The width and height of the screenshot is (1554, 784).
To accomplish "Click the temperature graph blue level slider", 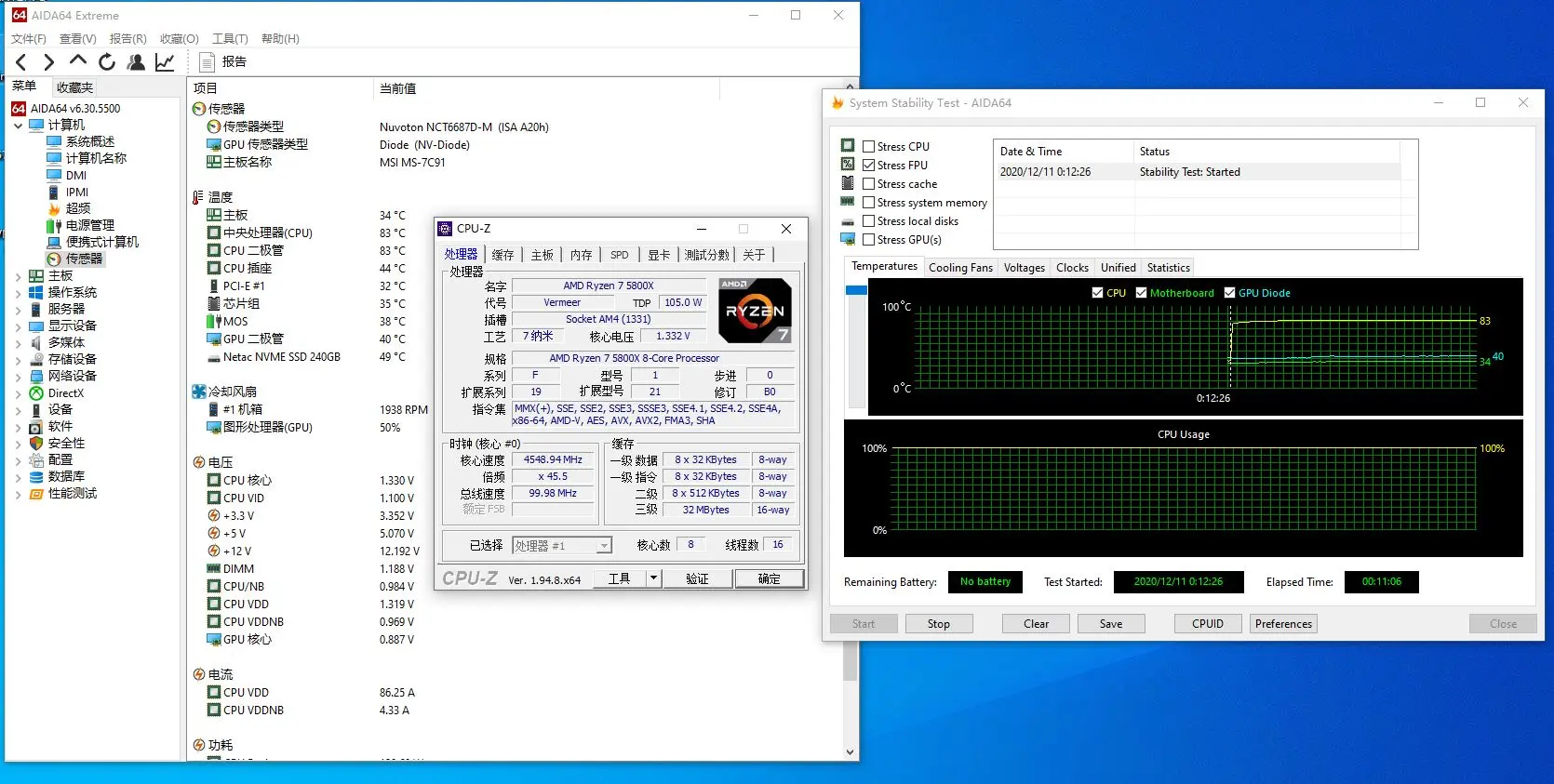I will (856, 290).
